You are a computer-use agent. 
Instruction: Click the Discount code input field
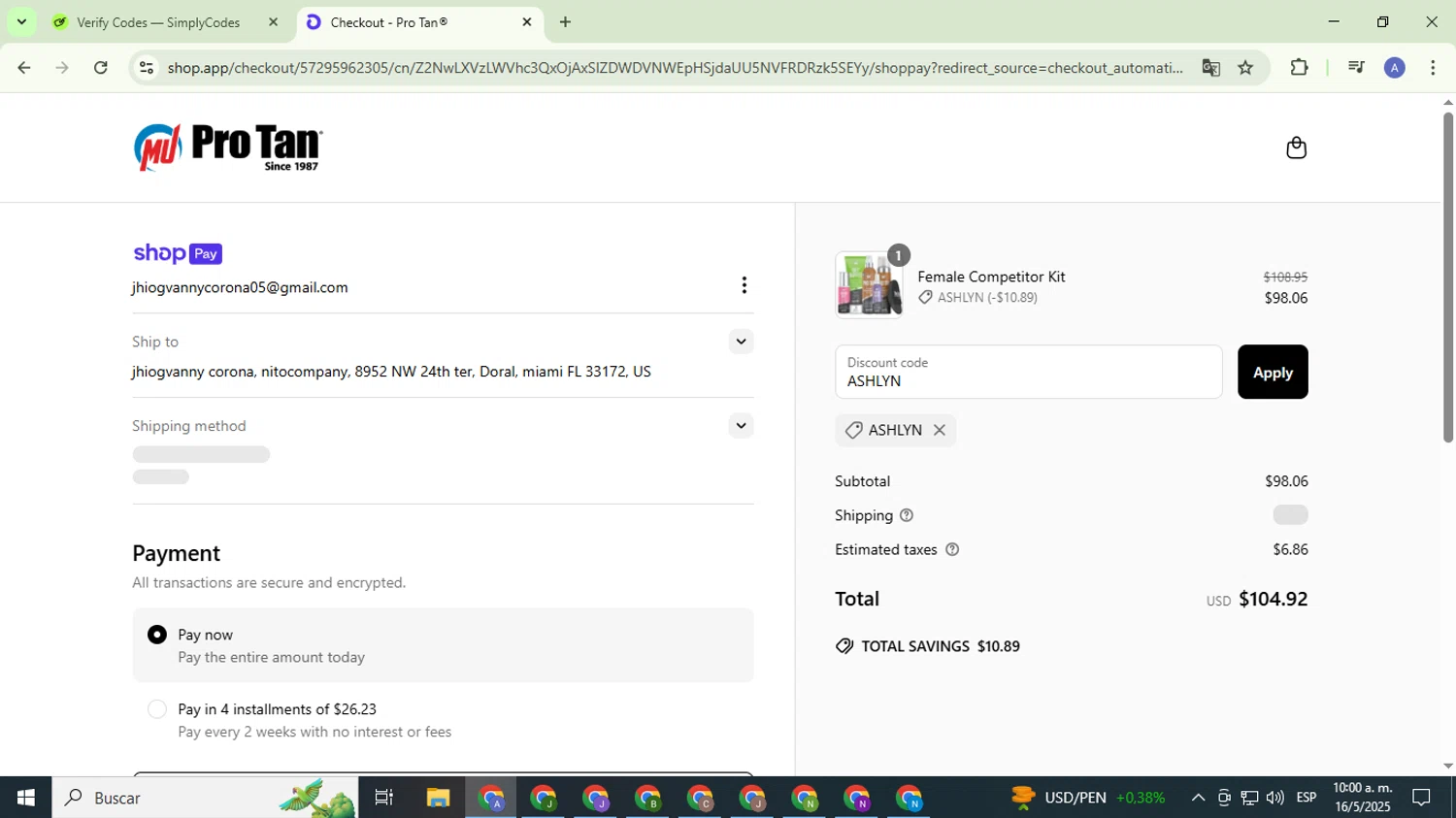pyautogui.click(x=1029, y=372)
